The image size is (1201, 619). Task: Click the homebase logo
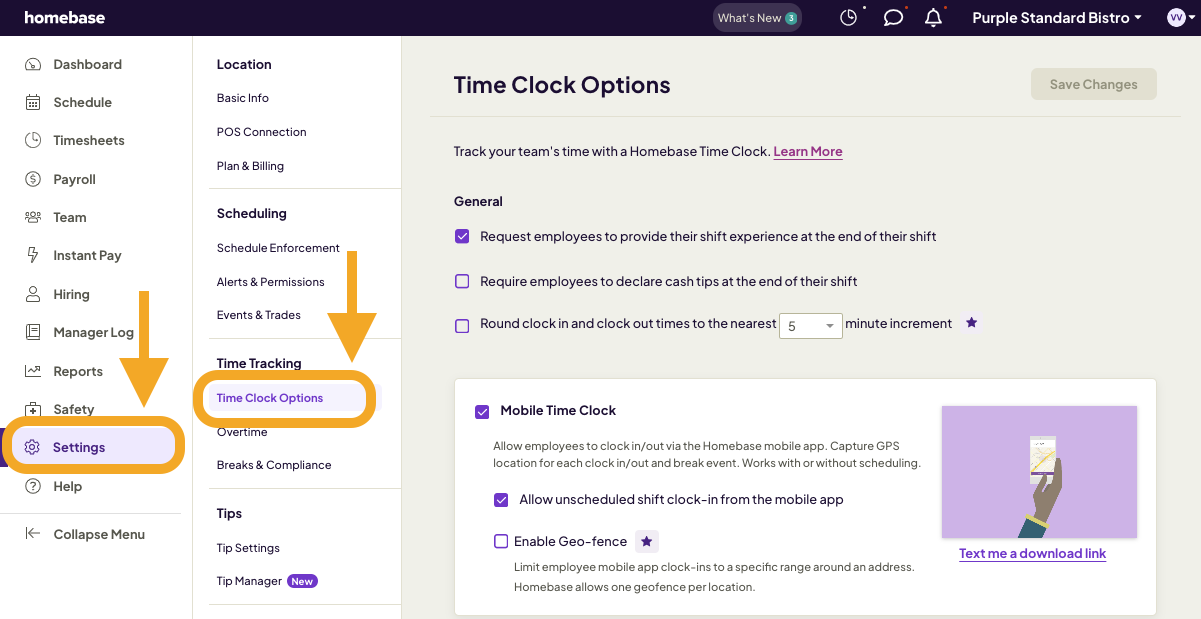pos(63,17)
